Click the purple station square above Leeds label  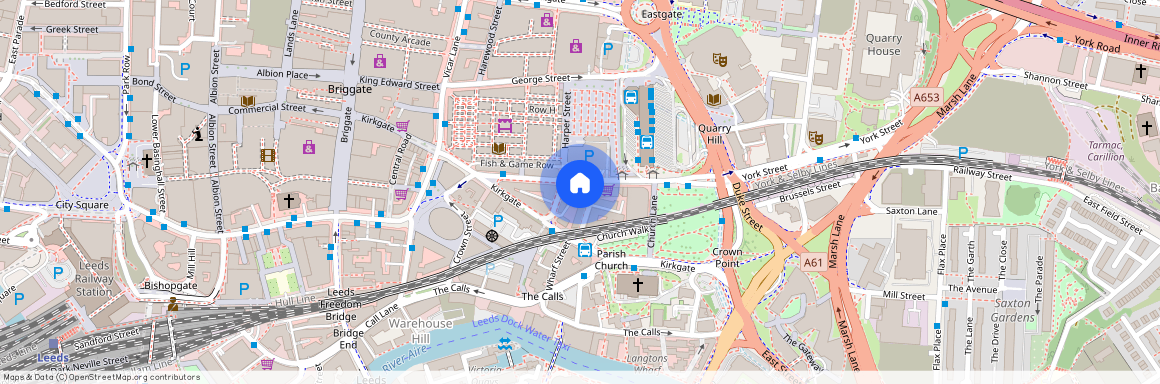click(53, 344)
